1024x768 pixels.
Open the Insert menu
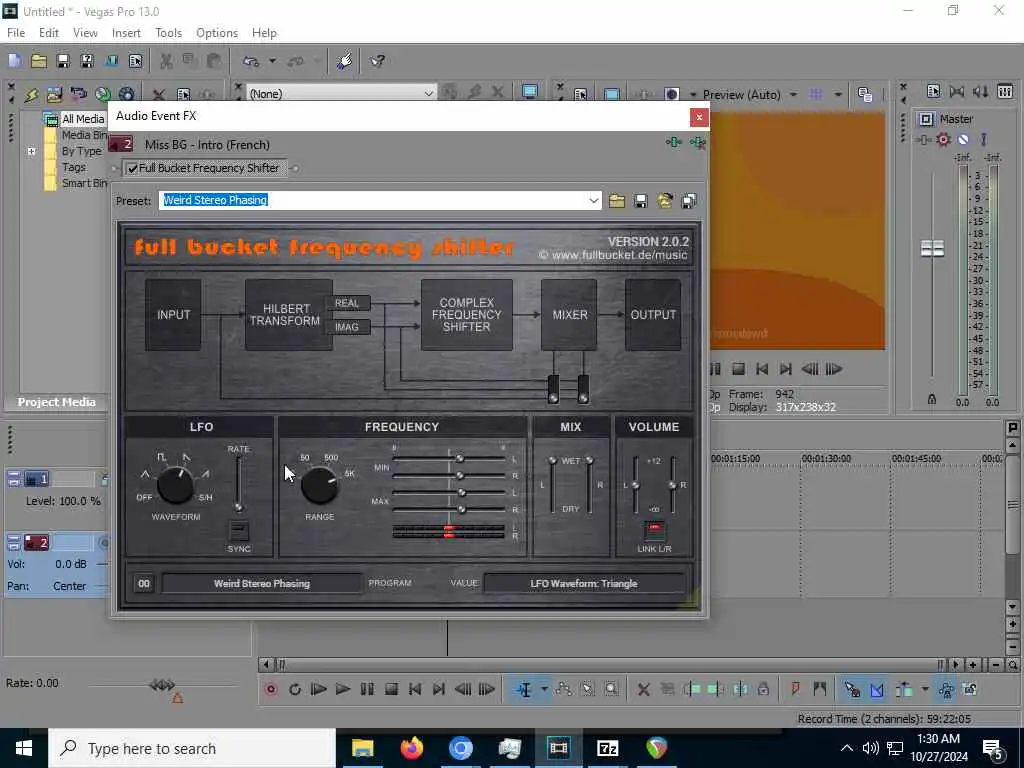point(126,33)
